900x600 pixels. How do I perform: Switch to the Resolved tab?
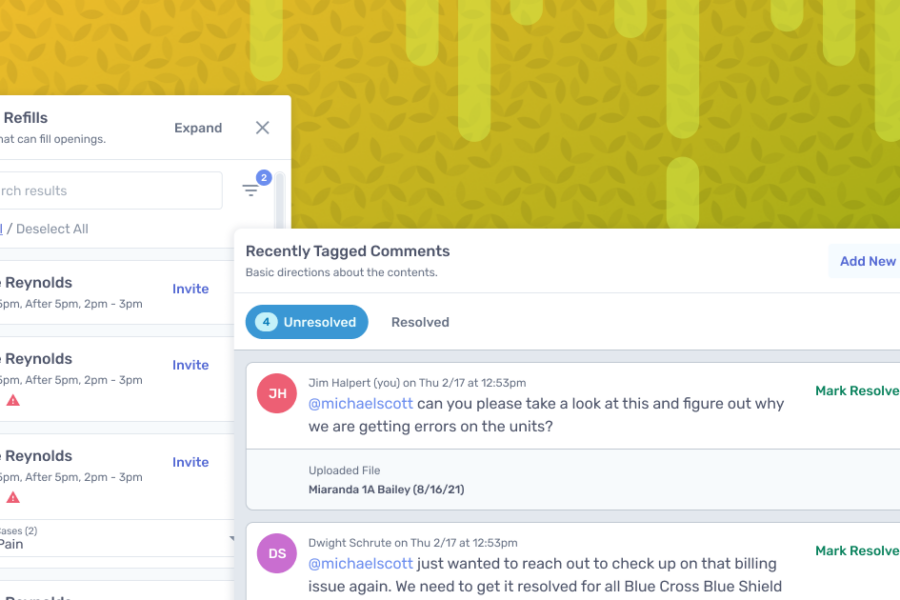click(x=419, y=322)
